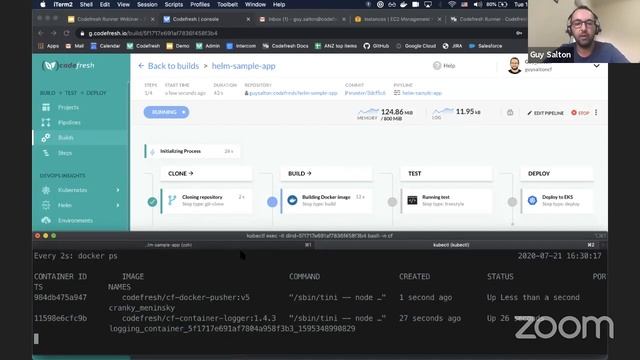Click the EDIT PIPELINE button

tap(545, 113)
